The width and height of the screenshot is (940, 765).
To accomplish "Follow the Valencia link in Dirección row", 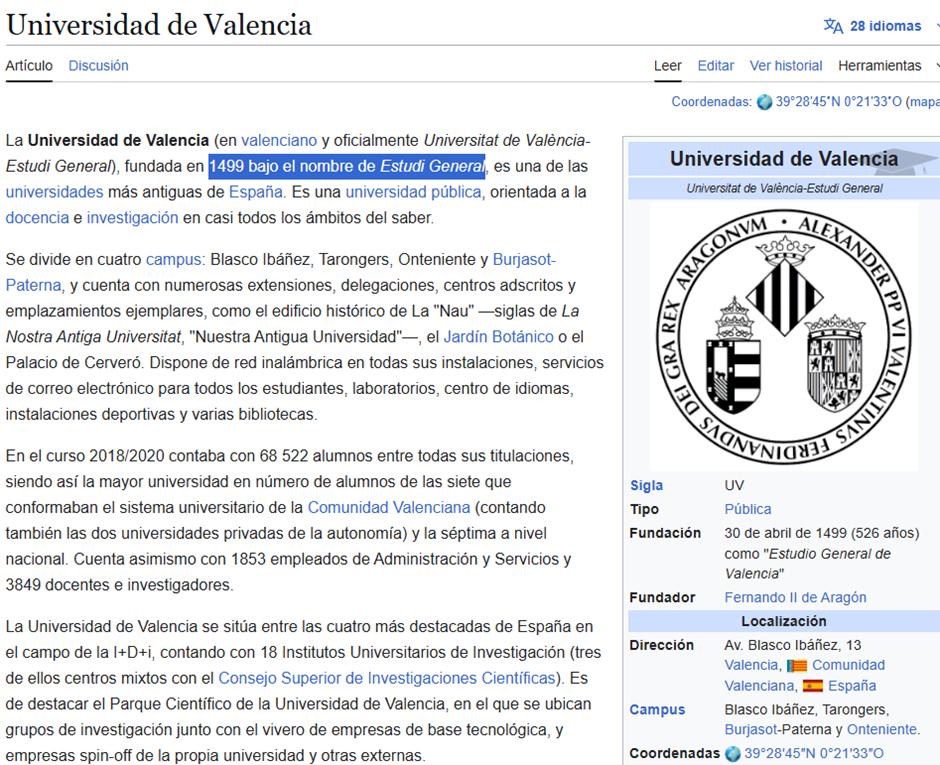I will point(751,665).
